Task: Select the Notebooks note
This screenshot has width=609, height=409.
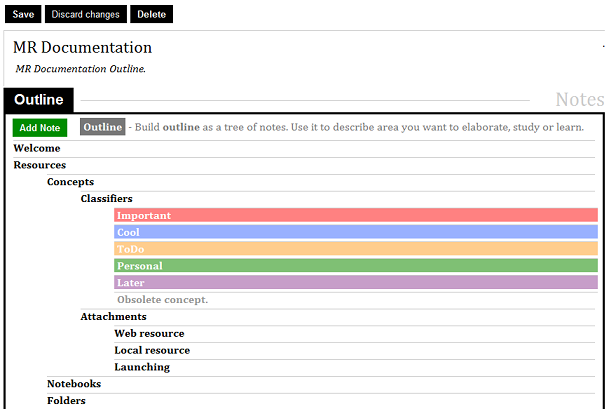Action: click(74, 384)
